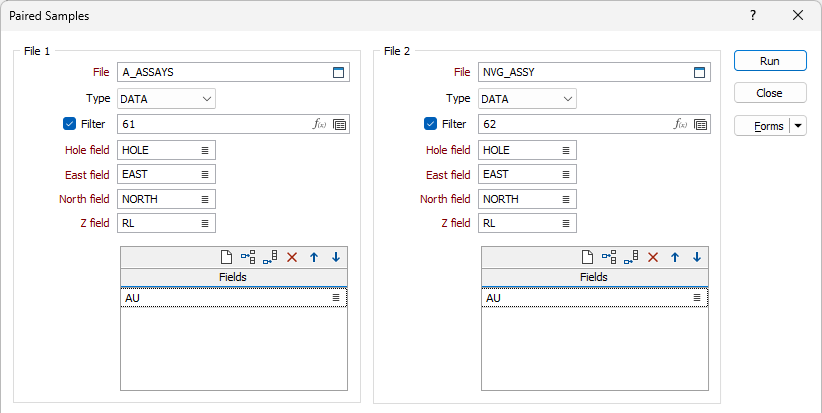
Task: Open filter expression editor in File 1
Action: pyautogui.click(x=319, y=124)
